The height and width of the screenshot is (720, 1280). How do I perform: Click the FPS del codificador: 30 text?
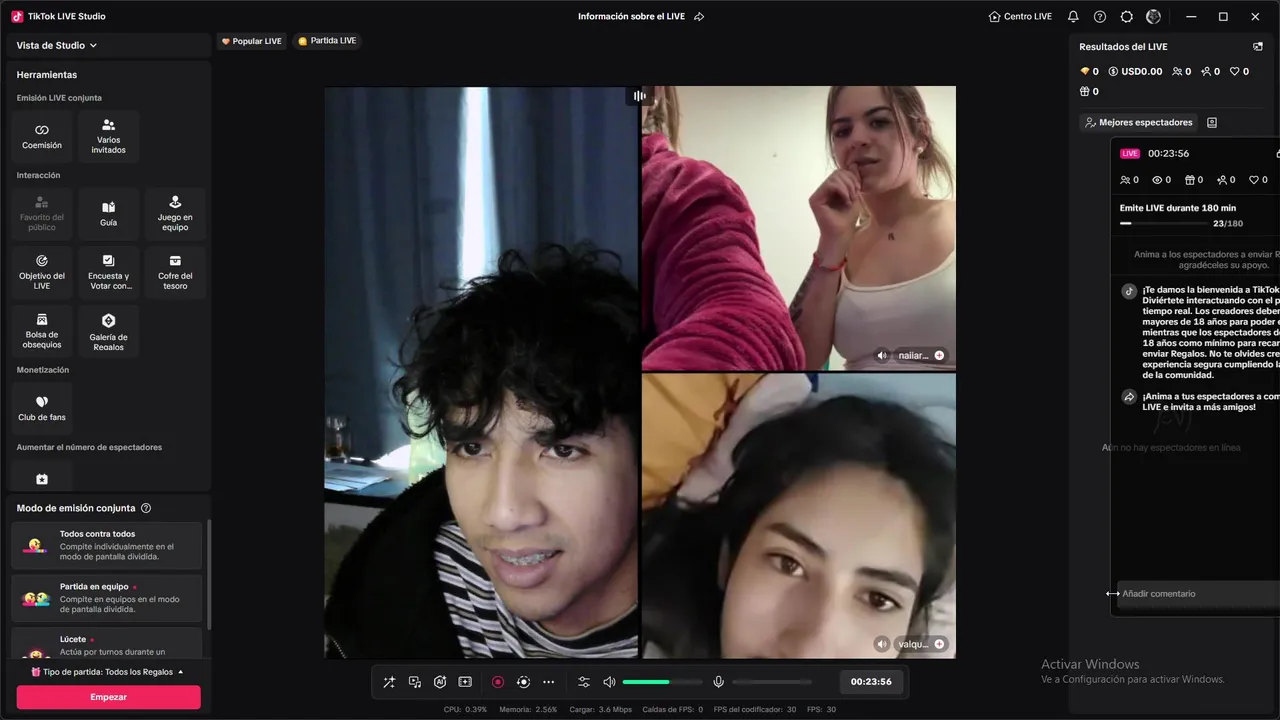[x=755, y=710]
